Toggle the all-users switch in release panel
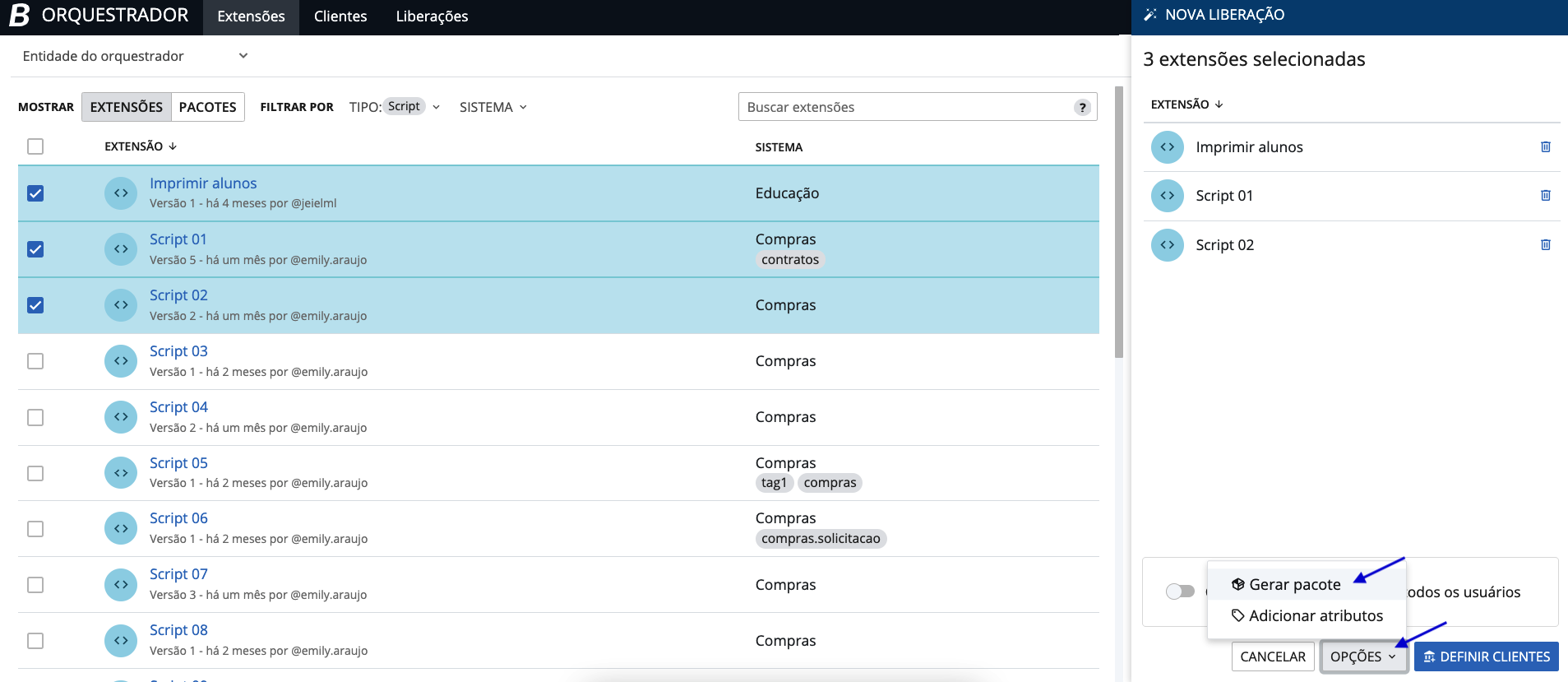 point(1180,592)
